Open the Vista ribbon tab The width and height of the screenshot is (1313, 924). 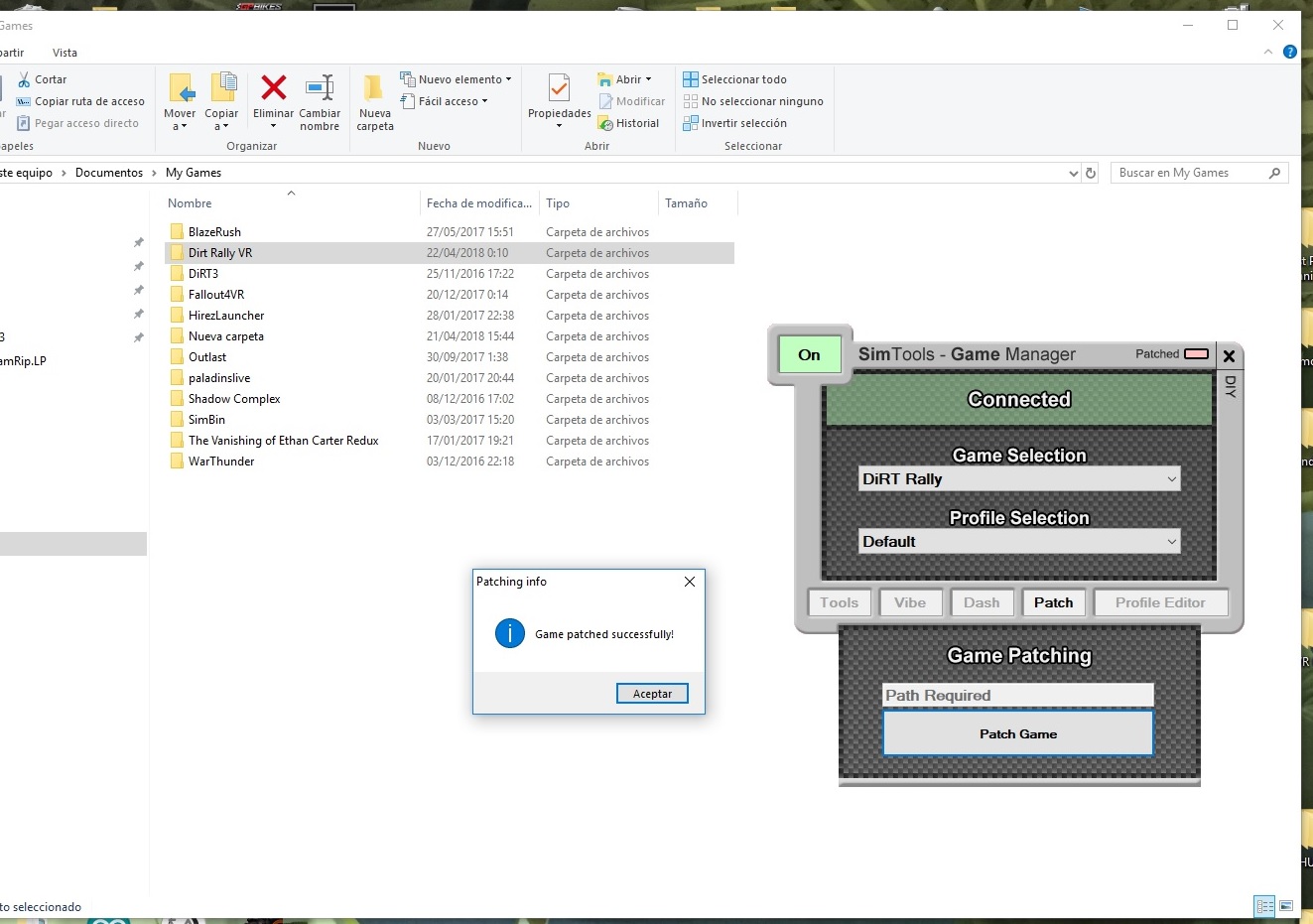pos(65,53)
